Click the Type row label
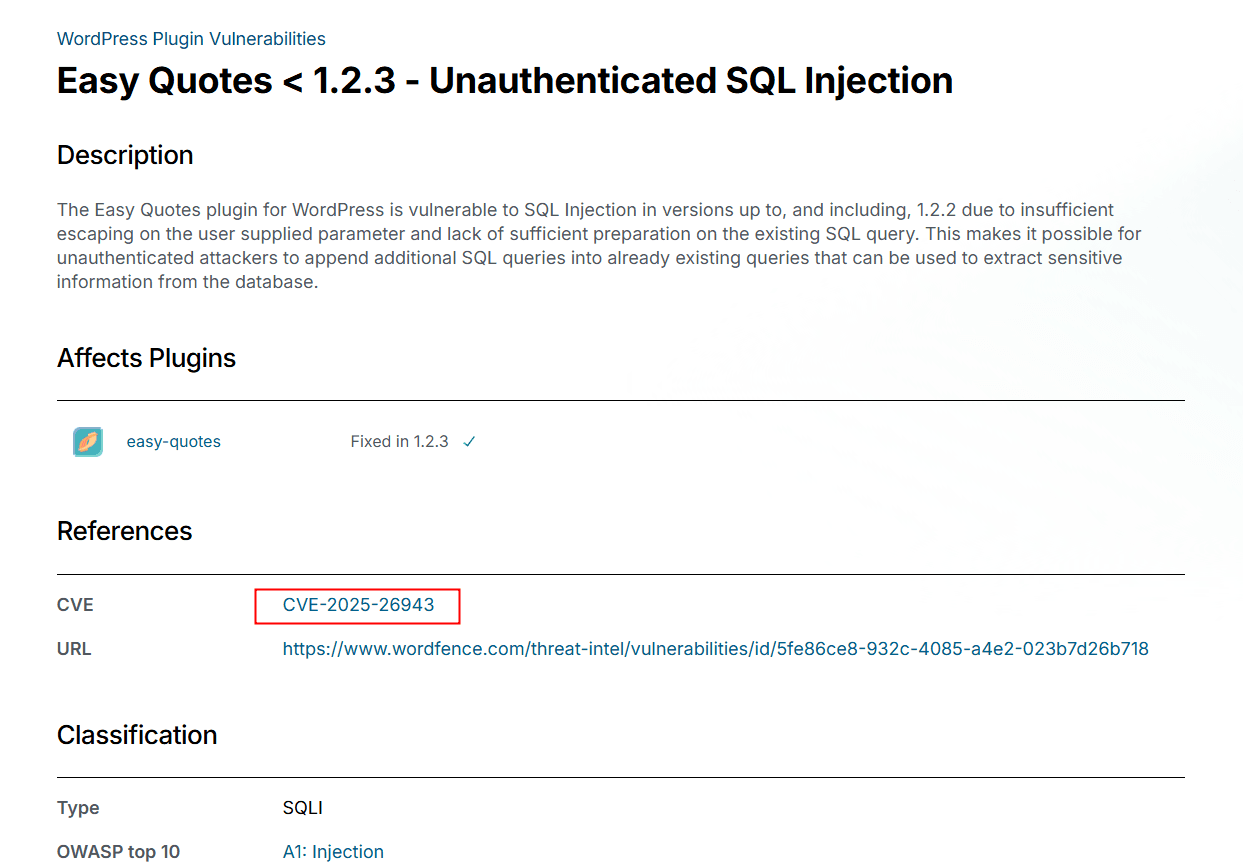Screen dimensions: 1243x868 (x=78, y=808)
